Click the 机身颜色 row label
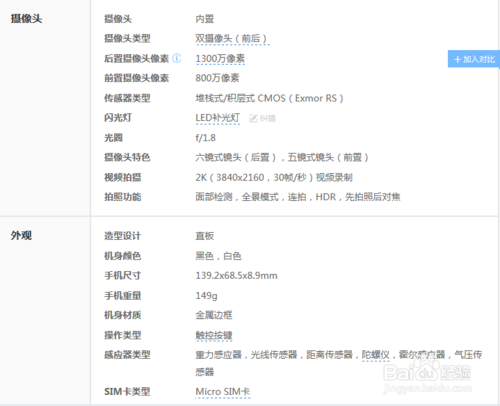 pyautogui.click(x=123, y=256)
